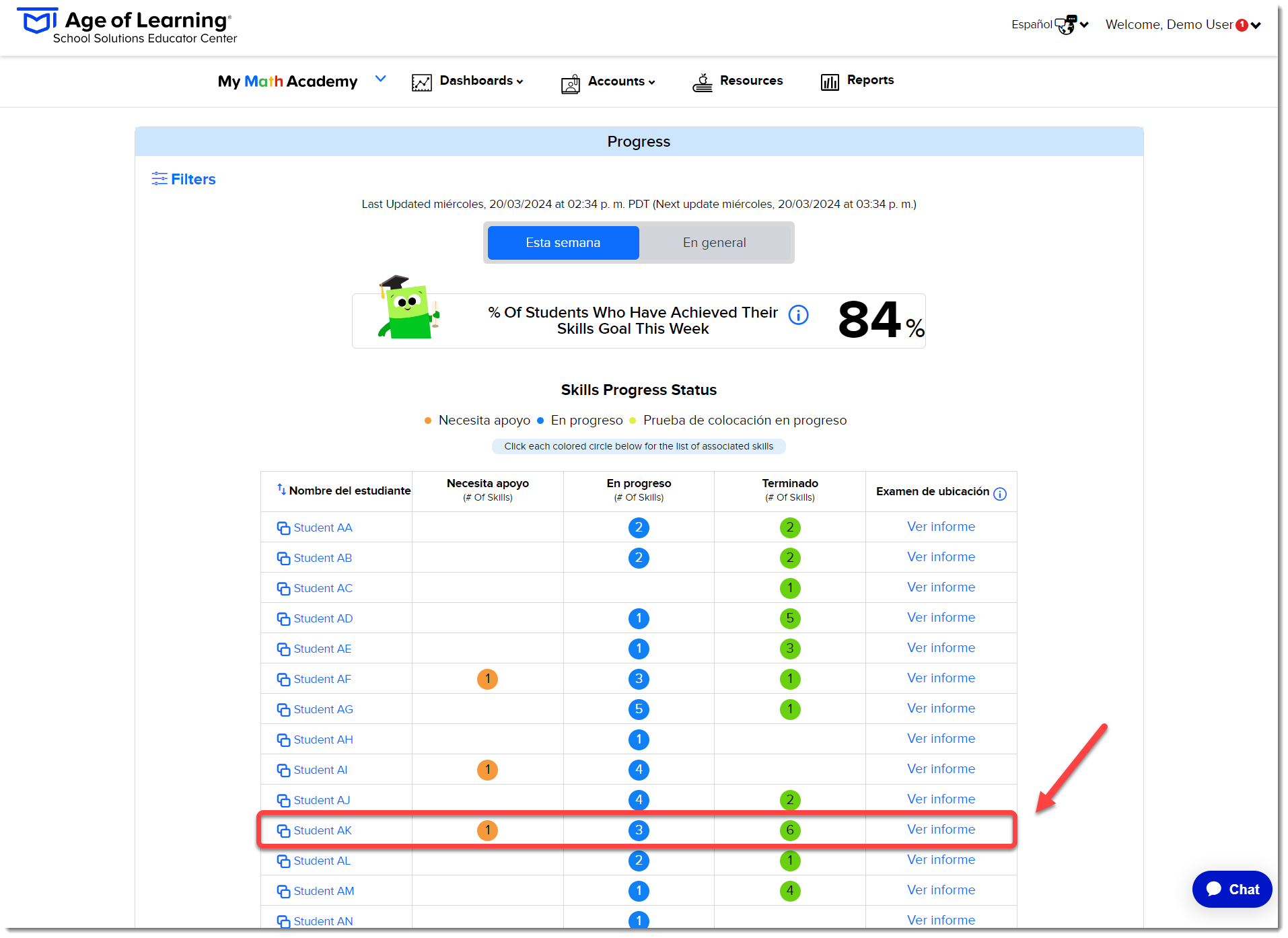Viewport: 1288px width, 938px height.
Task: Click the copy icon beside Student AF
Action: pyautogui.click(x=283, y=680)
